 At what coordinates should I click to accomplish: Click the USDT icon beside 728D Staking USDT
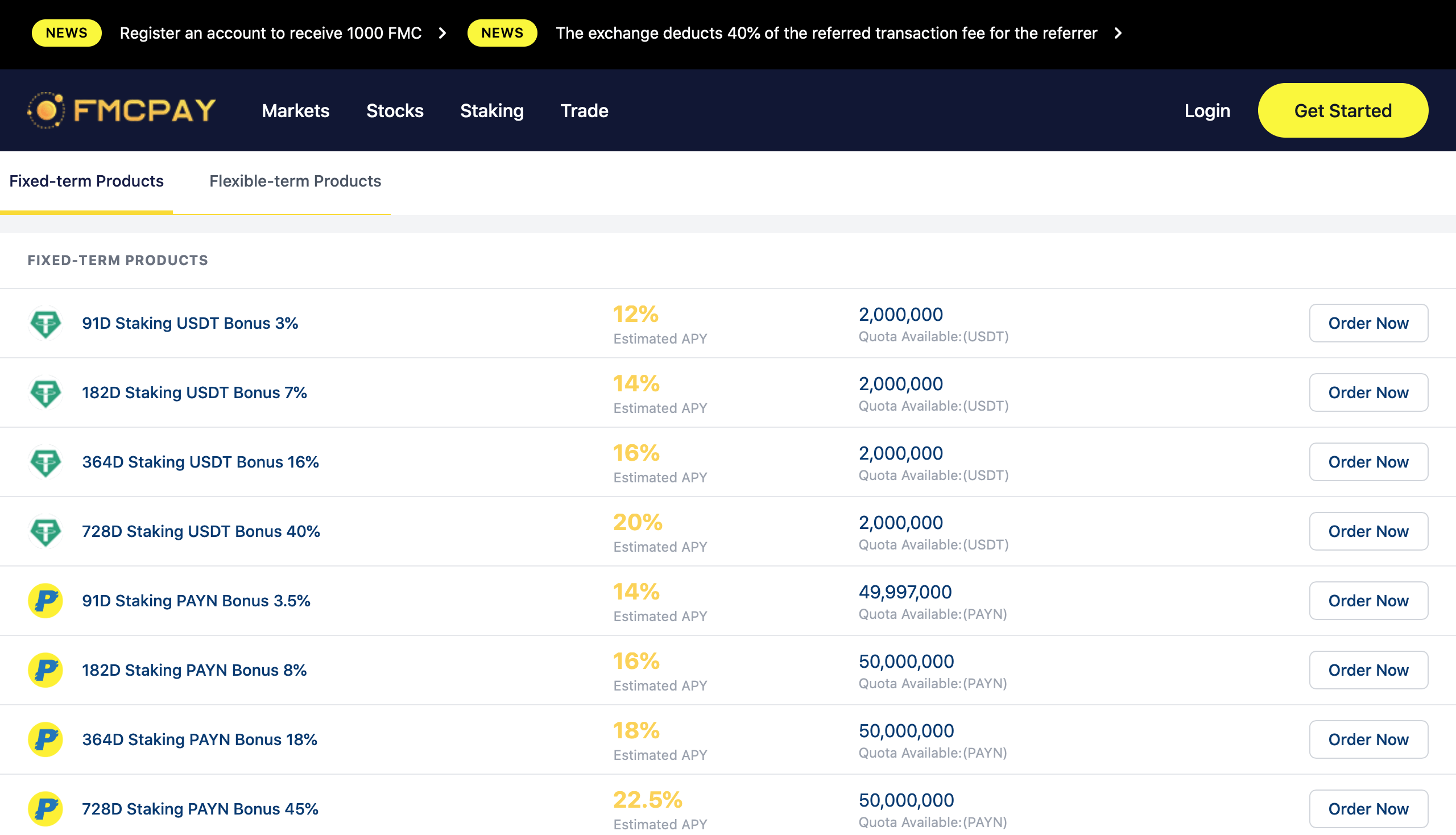click(45, 531)
